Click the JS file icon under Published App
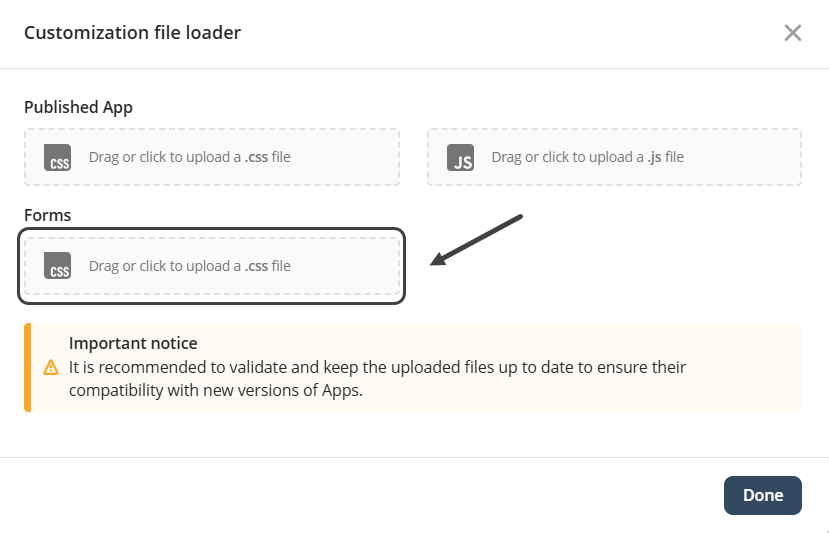 461,158
